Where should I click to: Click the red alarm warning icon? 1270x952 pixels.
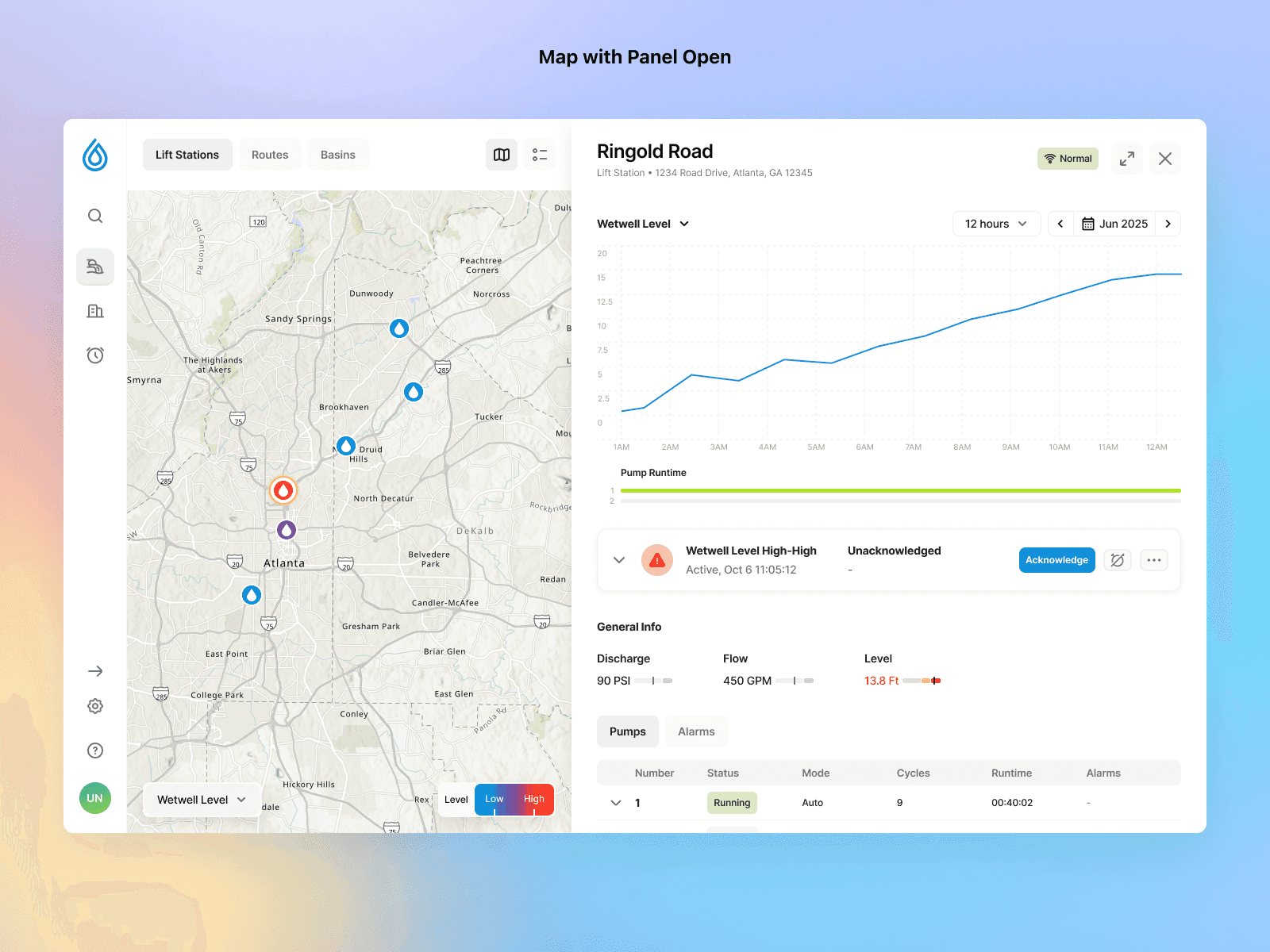coord(657,560)
